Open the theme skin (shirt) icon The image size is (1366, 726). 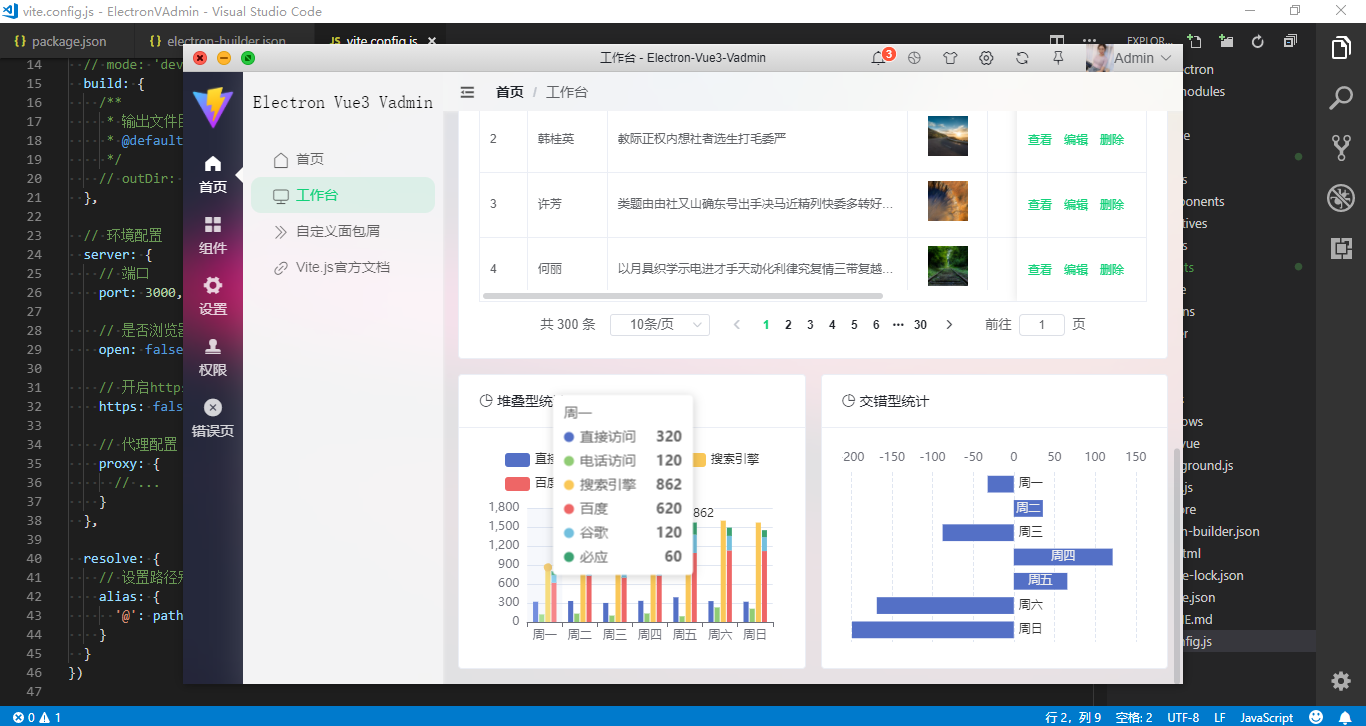tap(950, 57)
